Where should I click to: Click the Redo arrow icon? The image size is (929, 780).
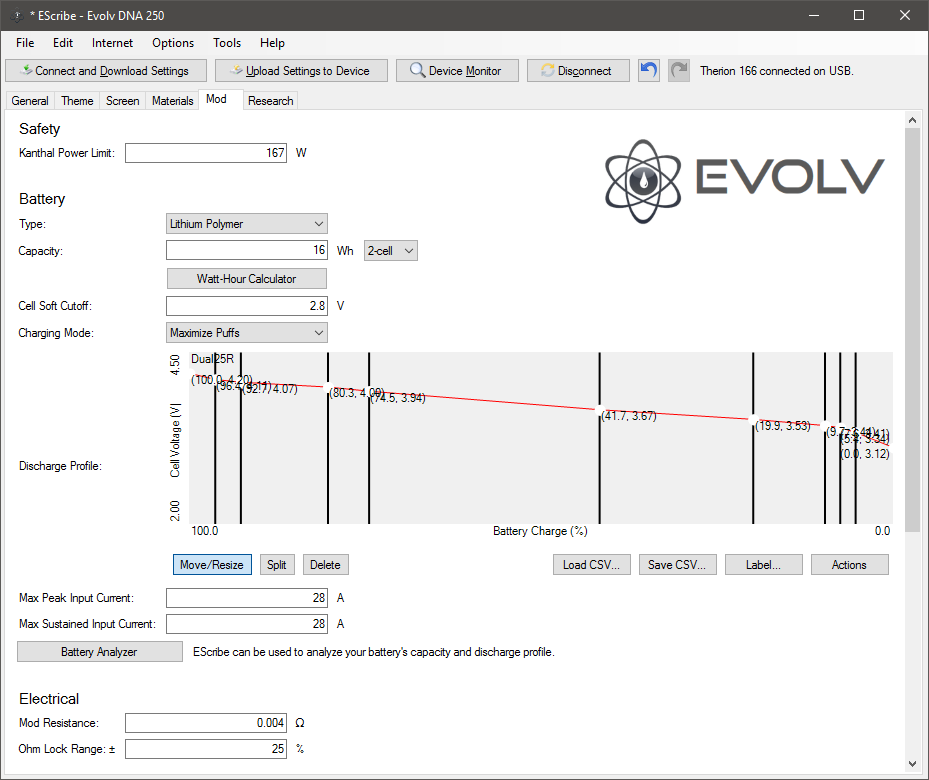click(x=679, y=71)
